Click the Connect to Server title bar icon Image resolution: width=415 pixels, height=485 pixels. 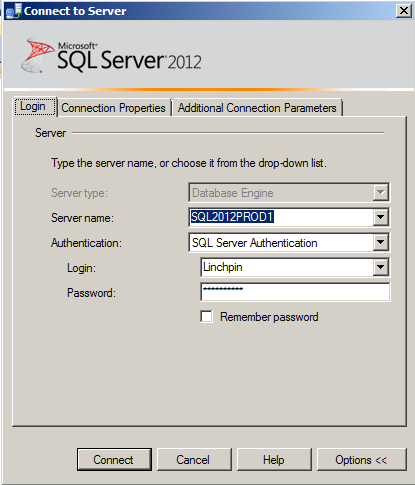point(14,11)
